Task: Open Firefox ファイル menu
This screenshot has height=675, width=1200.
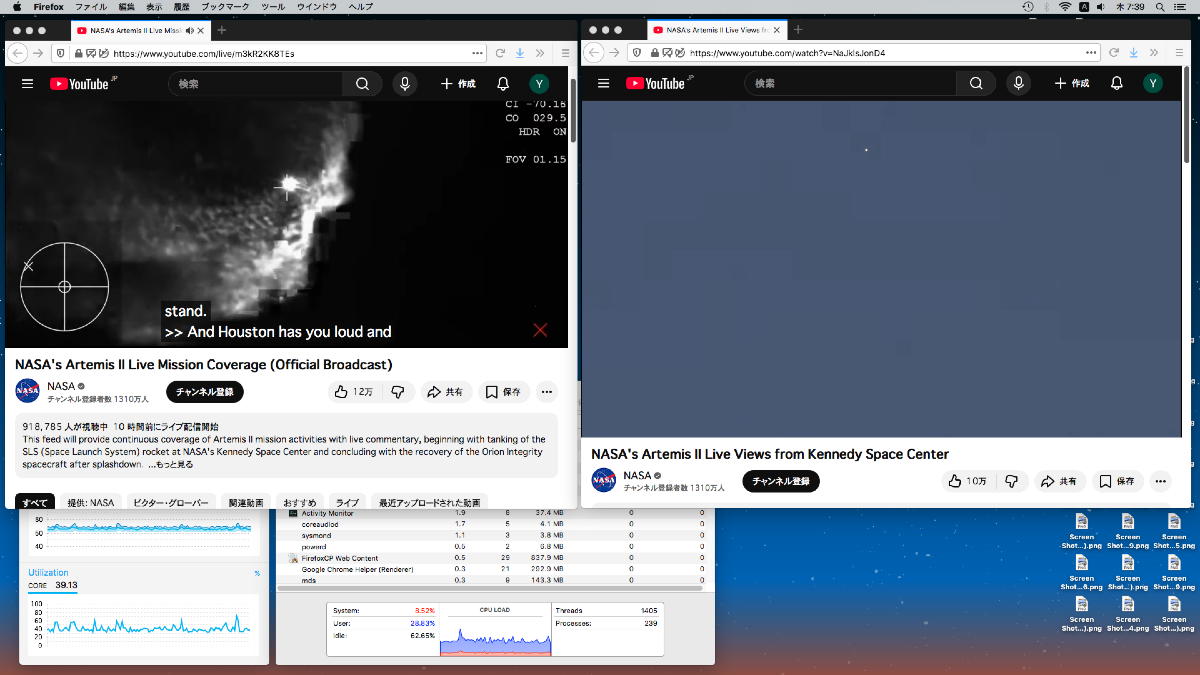Action: tap(91, 7)
